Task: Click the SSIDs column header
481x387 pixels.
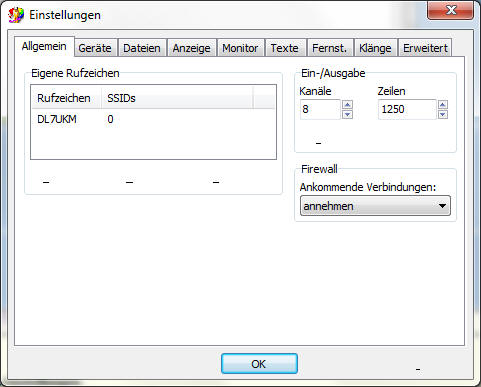Action: pos(177,98)
